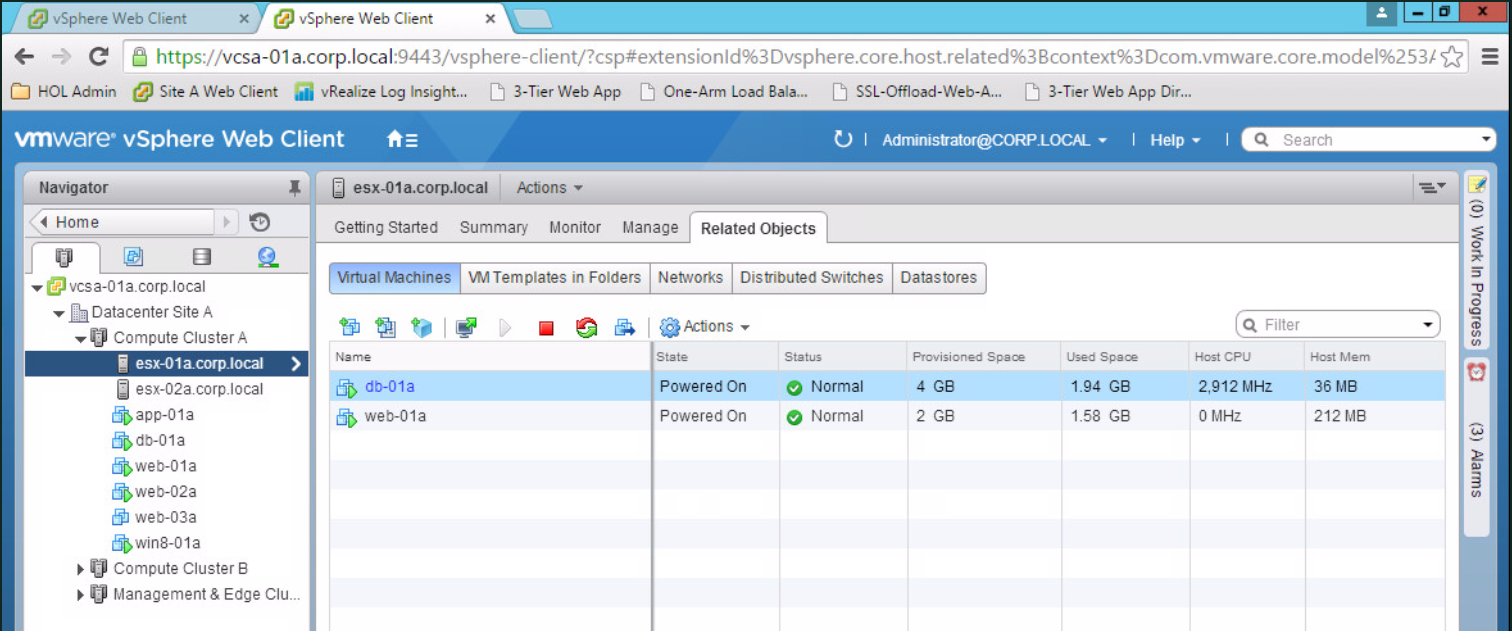Open the navigator history clock icon
The image size is (1512, 631).
point(259,222)
